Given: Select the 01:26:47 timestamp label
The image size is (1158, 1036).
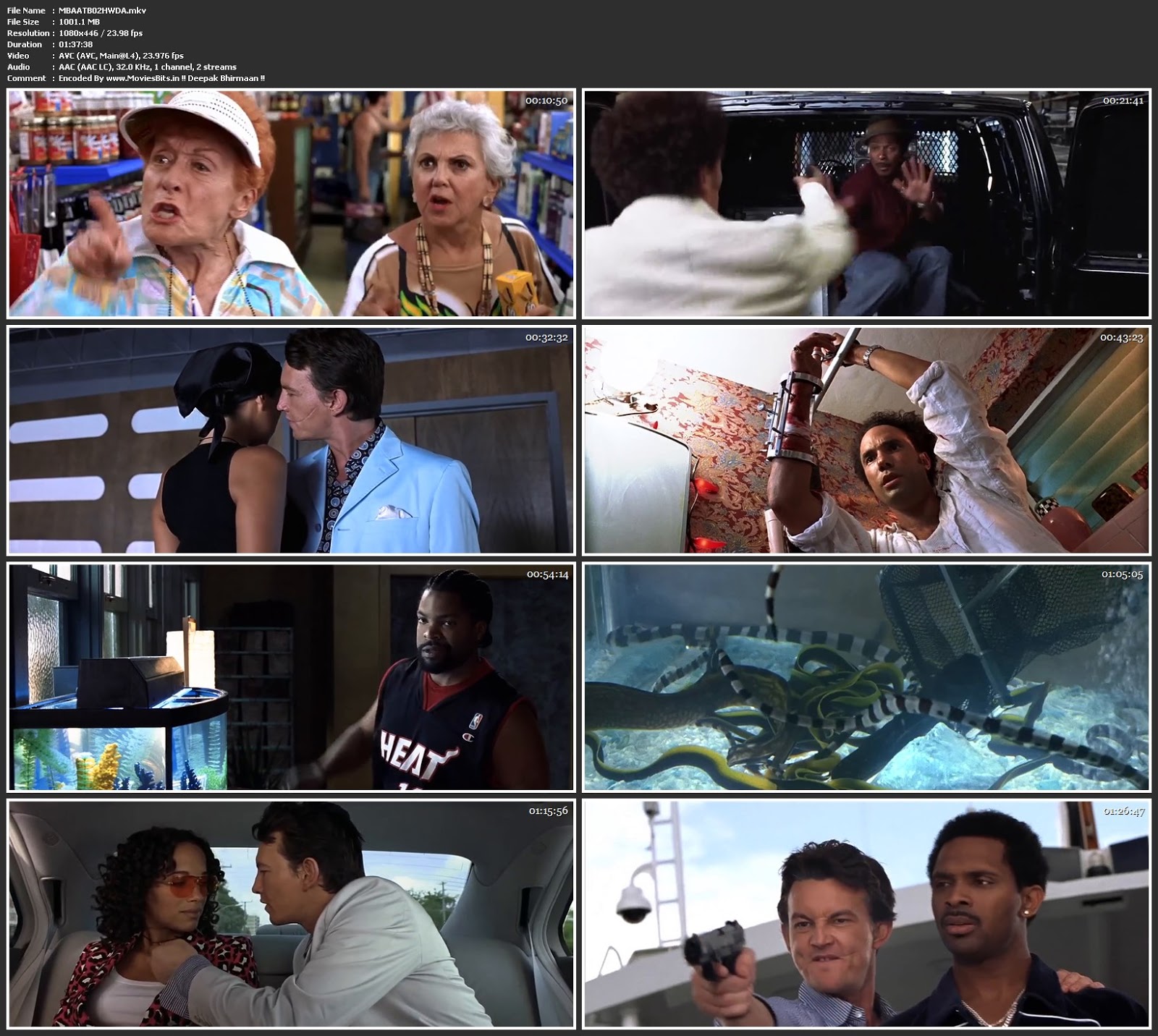Looking at the screenshot, I should click(1123, 811).
